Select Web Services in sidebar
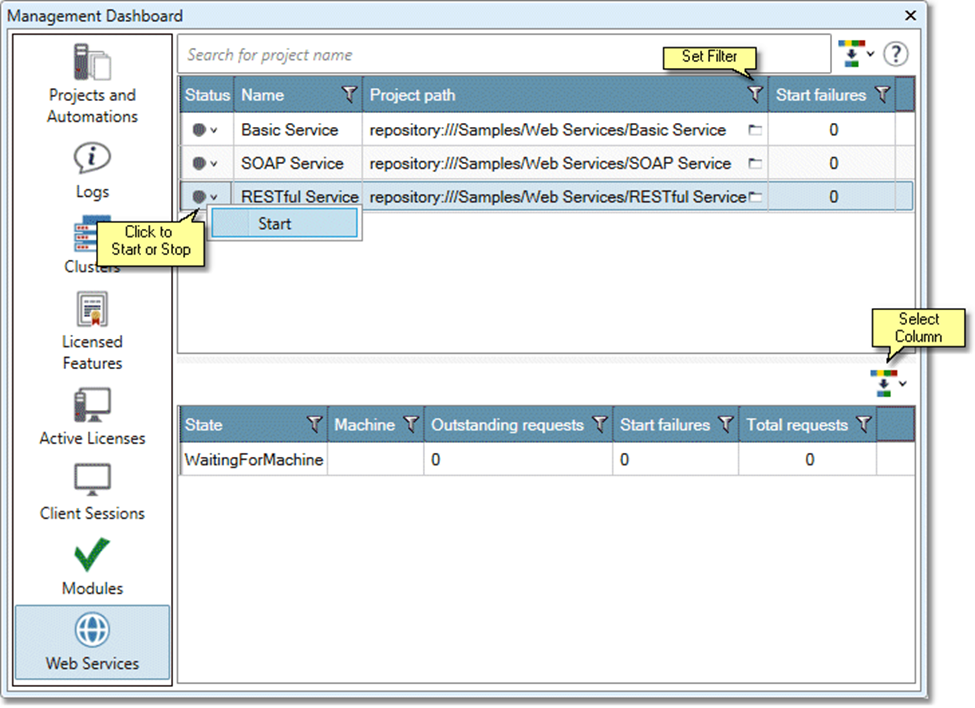This screenshot has width=975, height=708. [x=92, y=641]
